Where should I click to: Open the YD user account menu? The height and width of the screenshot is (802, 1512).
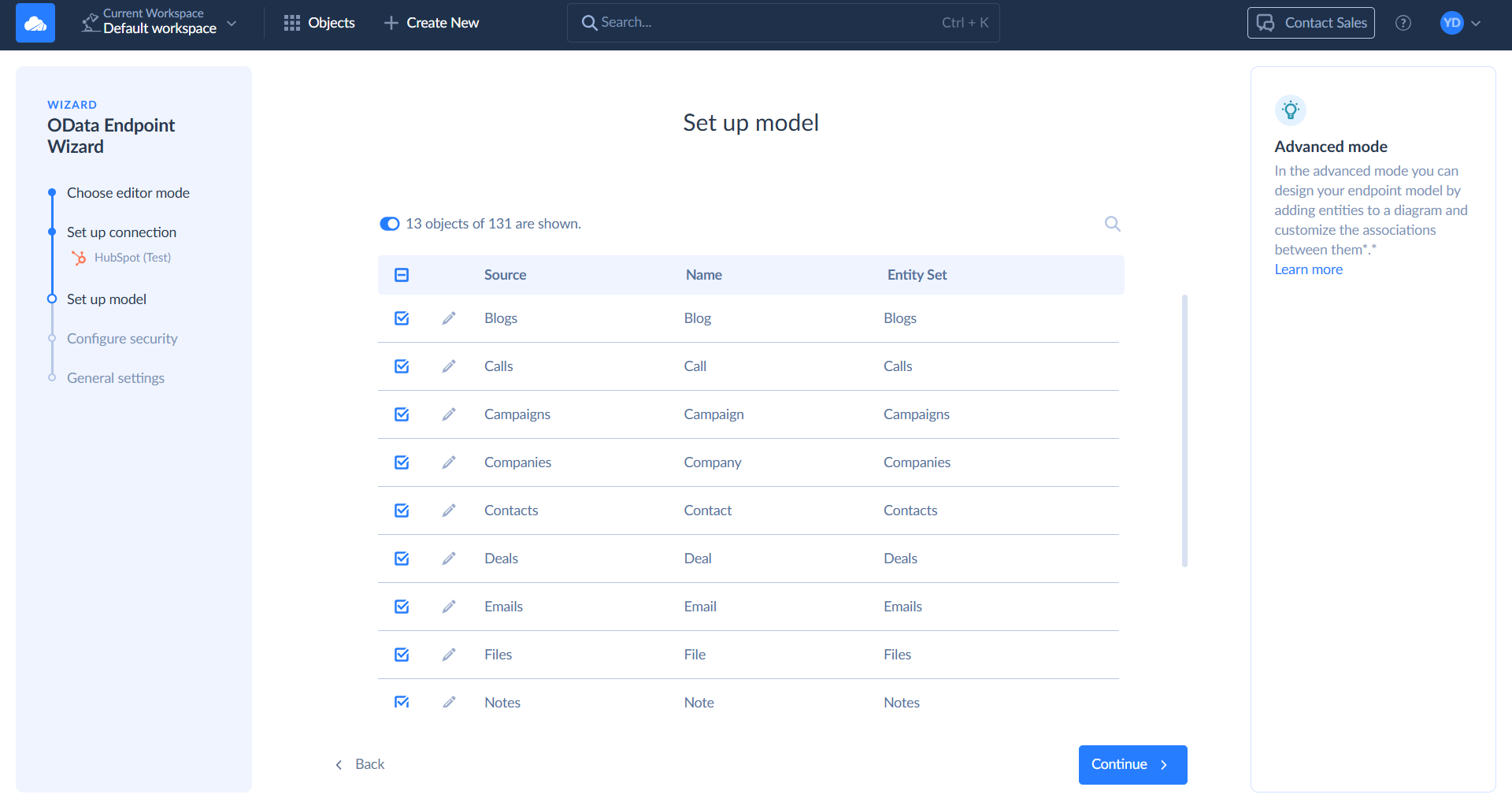1460,23
